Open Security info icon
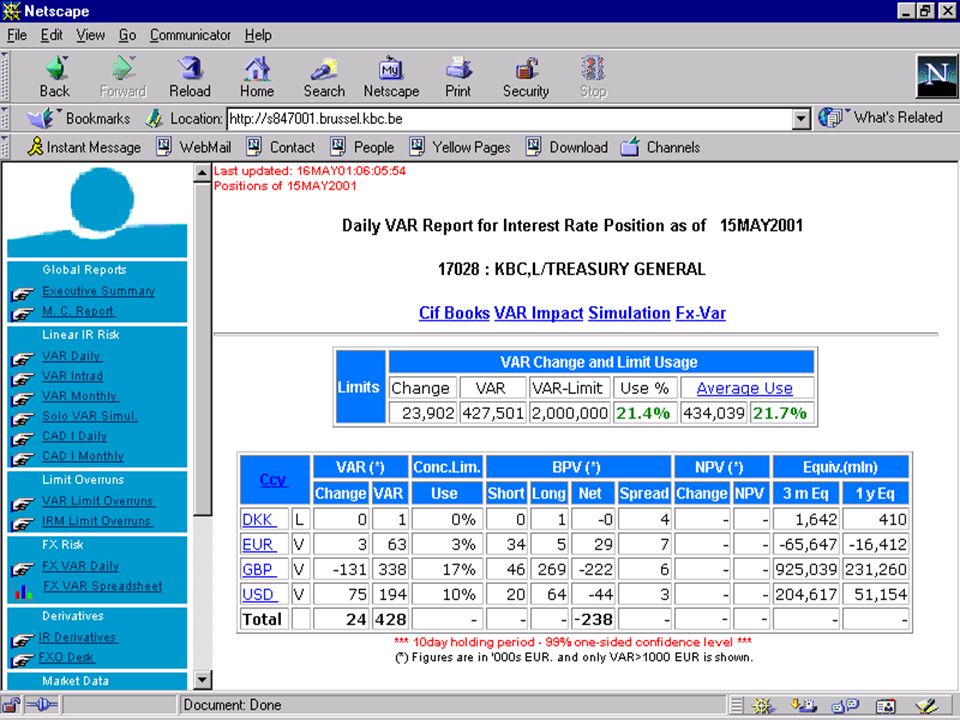 (525, 76)
